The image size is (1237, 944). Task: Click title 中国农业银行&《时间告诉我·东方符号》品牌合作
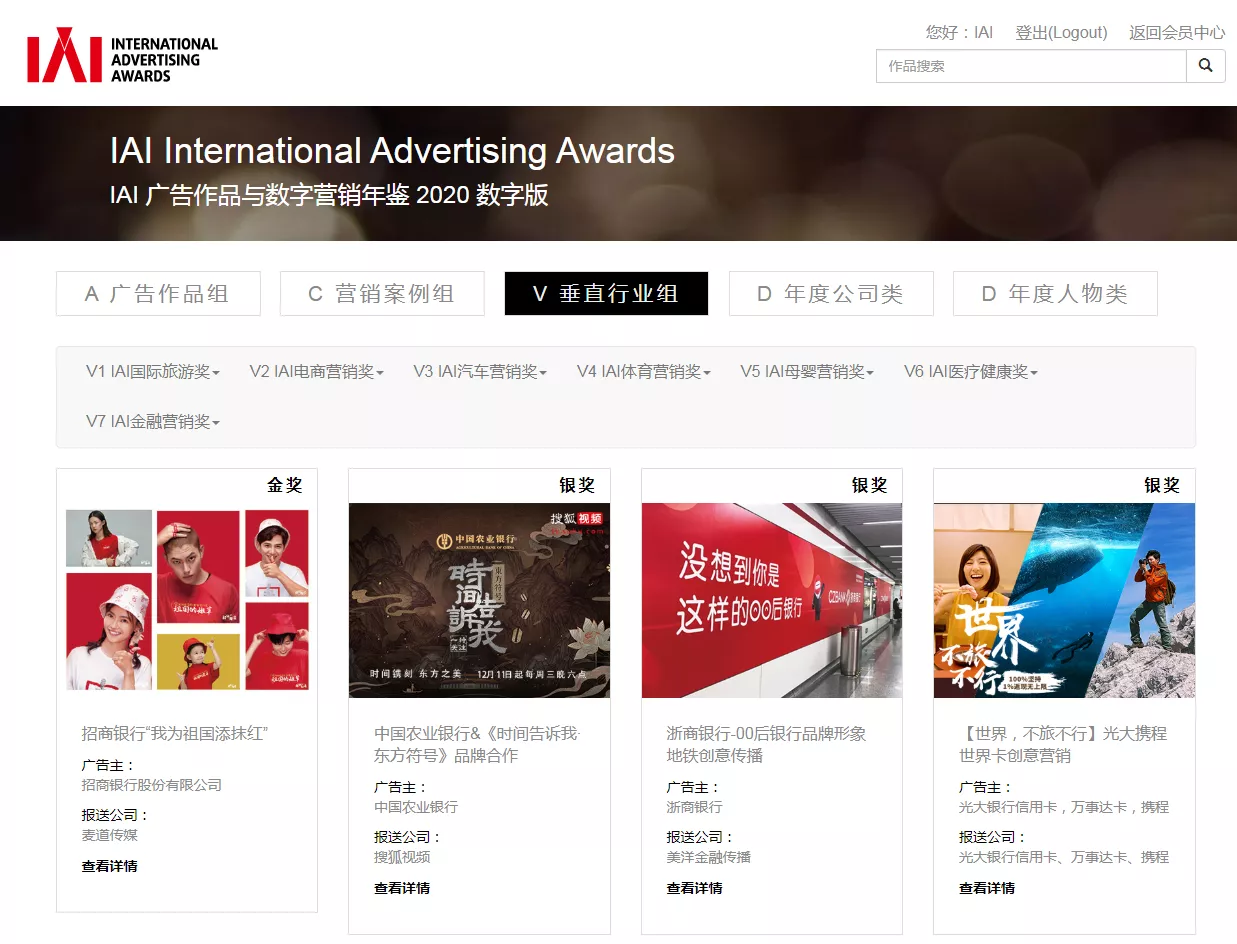tap(477, 745)
